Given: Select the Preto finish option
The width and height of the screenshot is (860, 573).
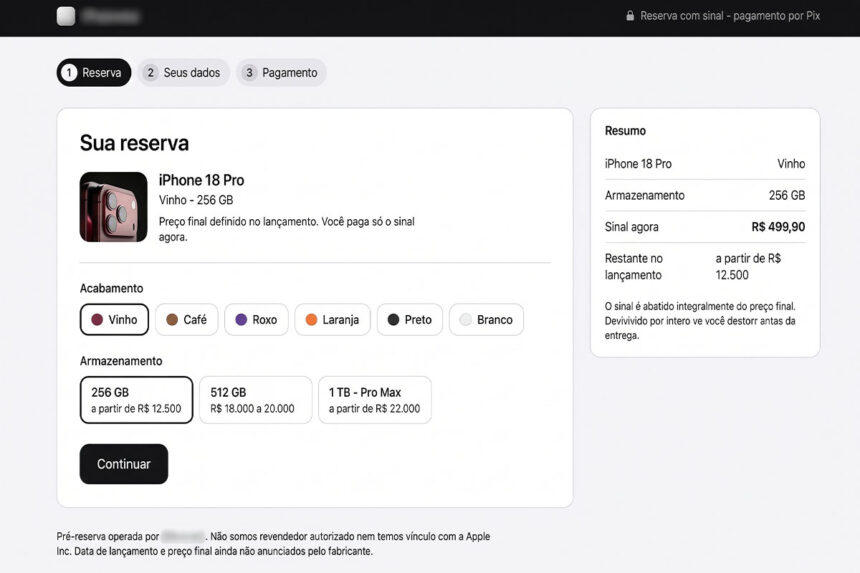Looking at the screenshot, I should (x=410, y=320).
